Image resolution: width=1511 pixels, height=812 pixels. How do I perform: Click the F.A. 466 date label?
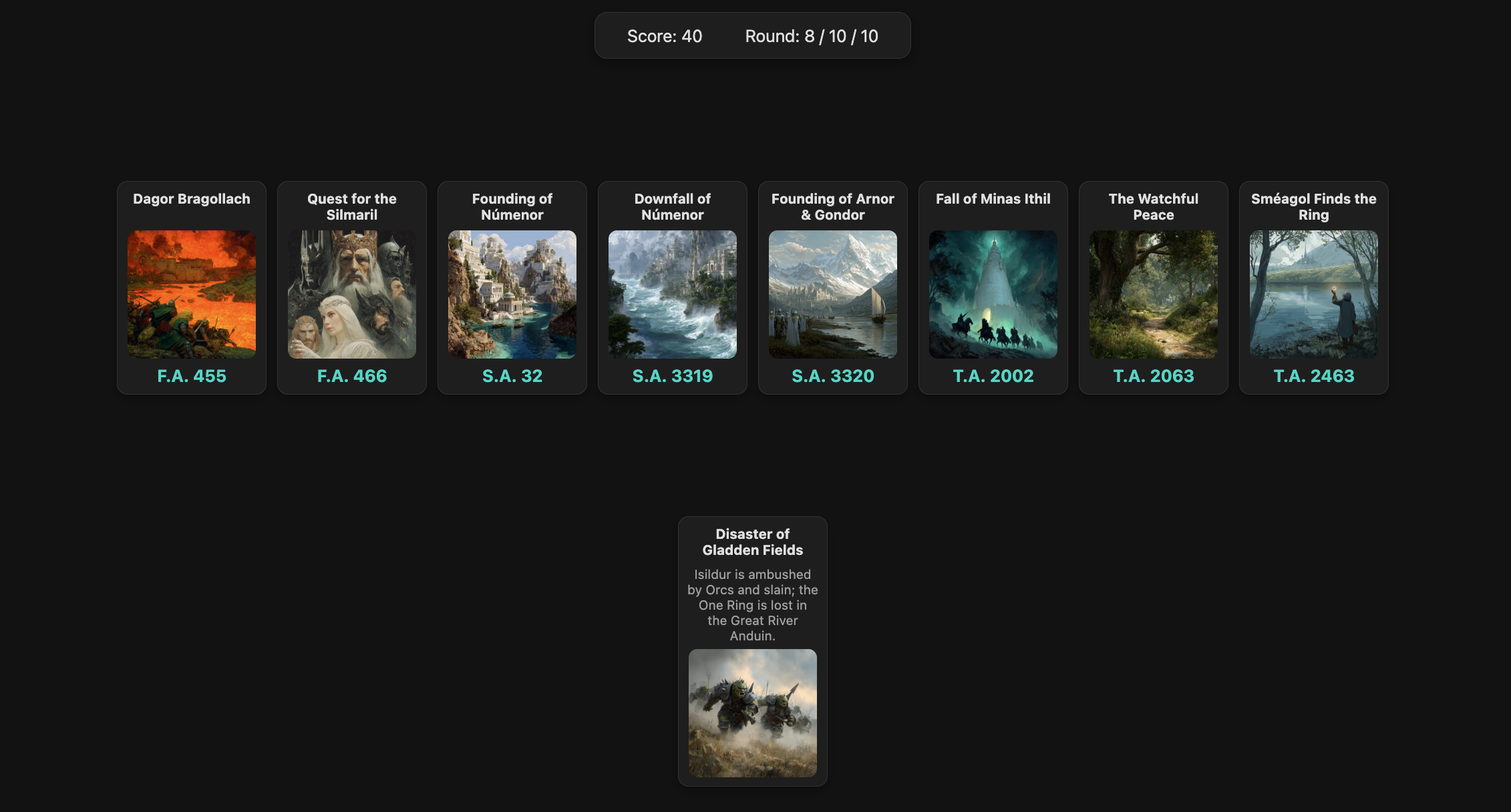coord(352,376)
